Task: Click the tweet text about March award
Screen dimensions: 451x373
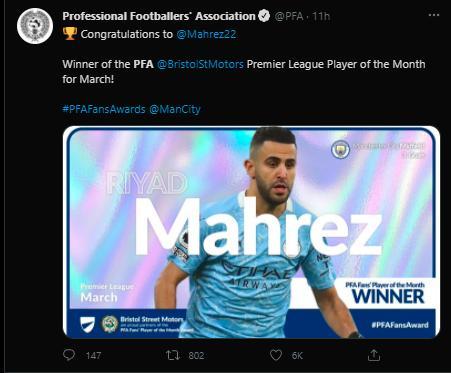Action: tap(244, 71)
